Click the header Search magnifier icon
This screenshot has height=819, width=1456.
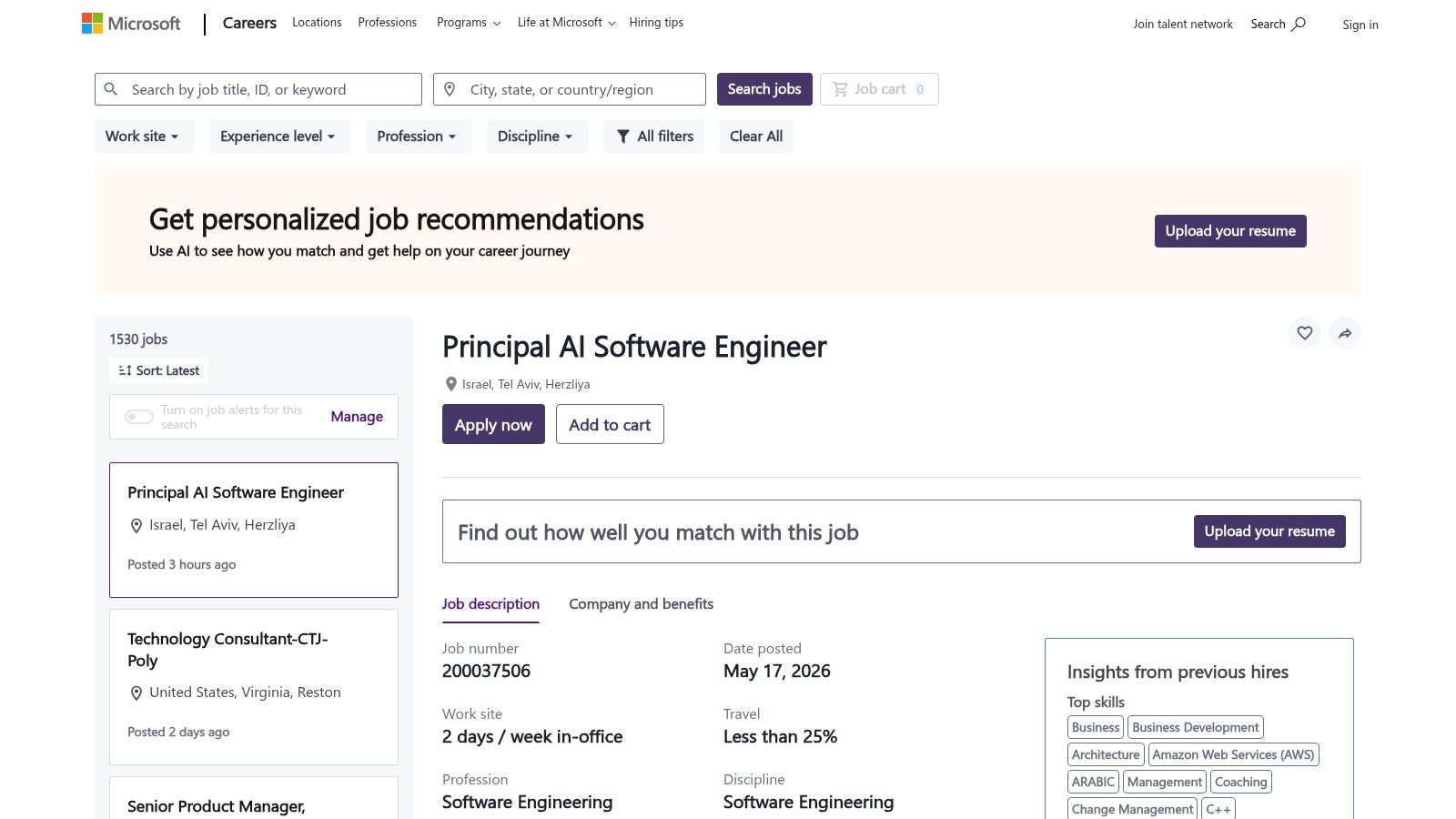point(1299,24)
